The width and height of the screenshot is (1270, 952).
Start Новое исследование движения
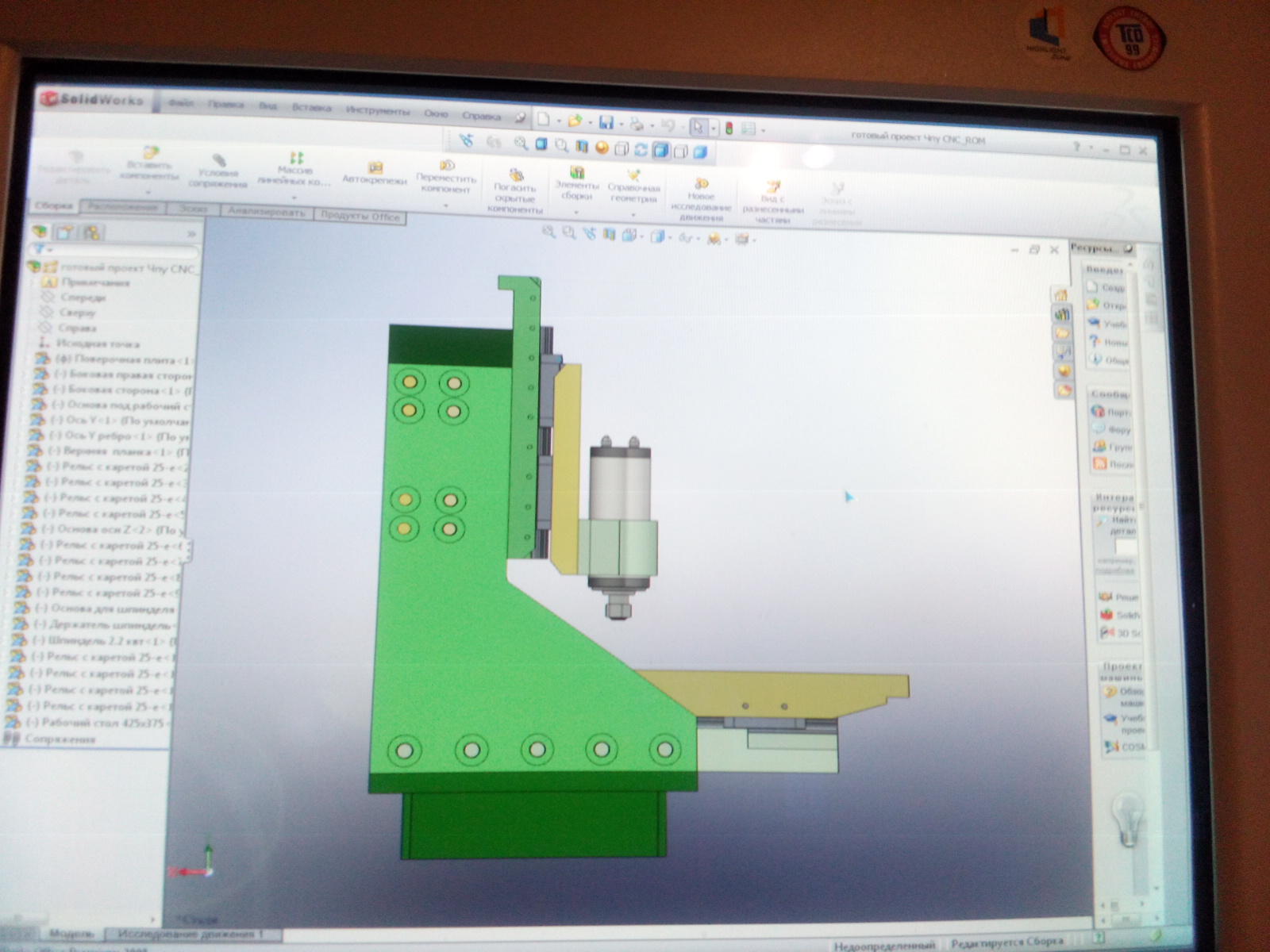[x=701, y=201]
